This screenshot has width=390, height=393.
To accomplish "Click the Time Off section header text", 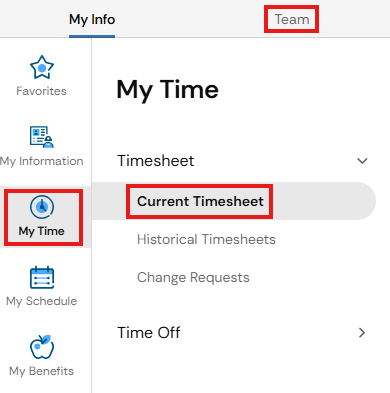I will [149, 333].
